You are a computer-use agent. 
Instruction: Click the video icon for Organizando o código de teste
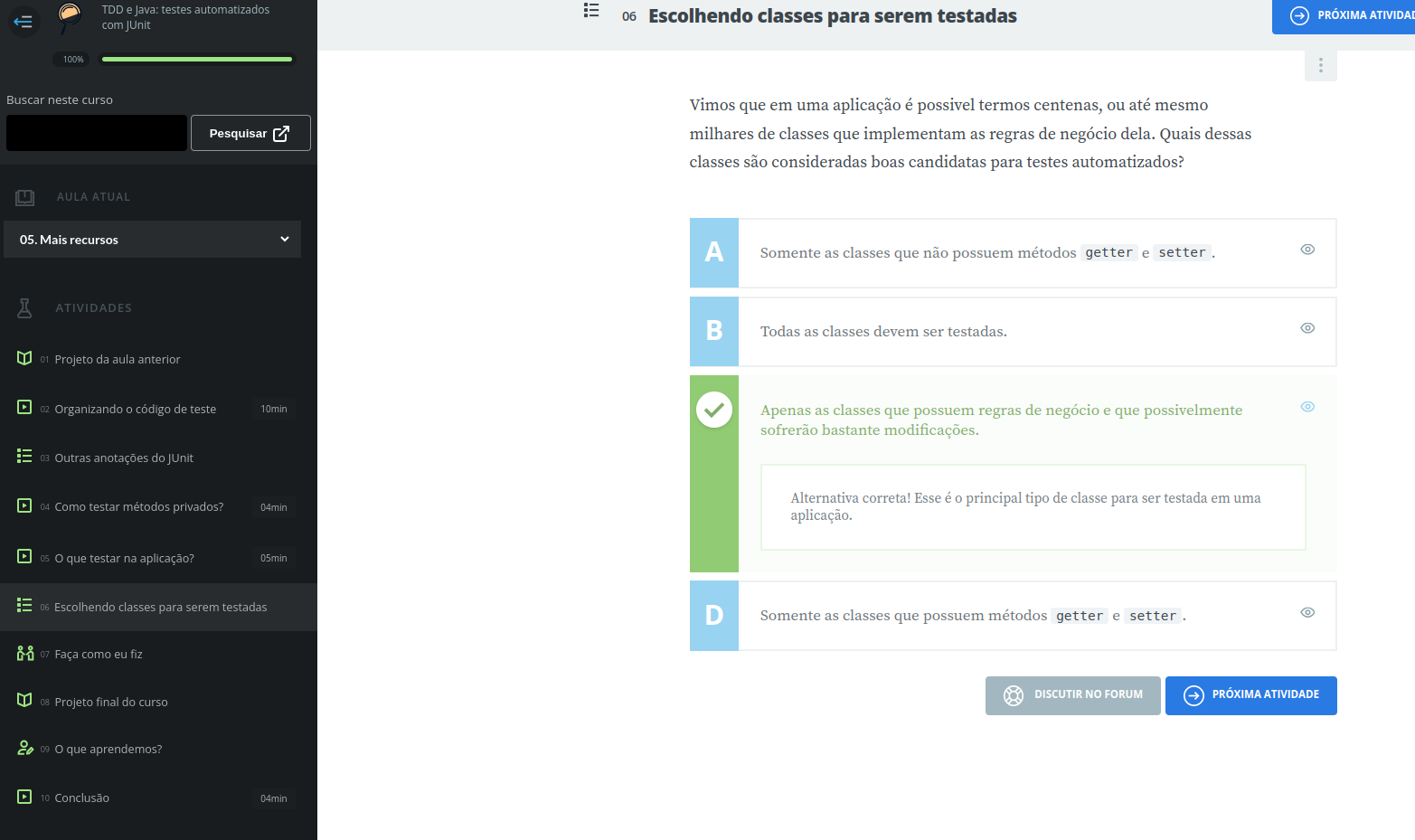click(24, 408)
